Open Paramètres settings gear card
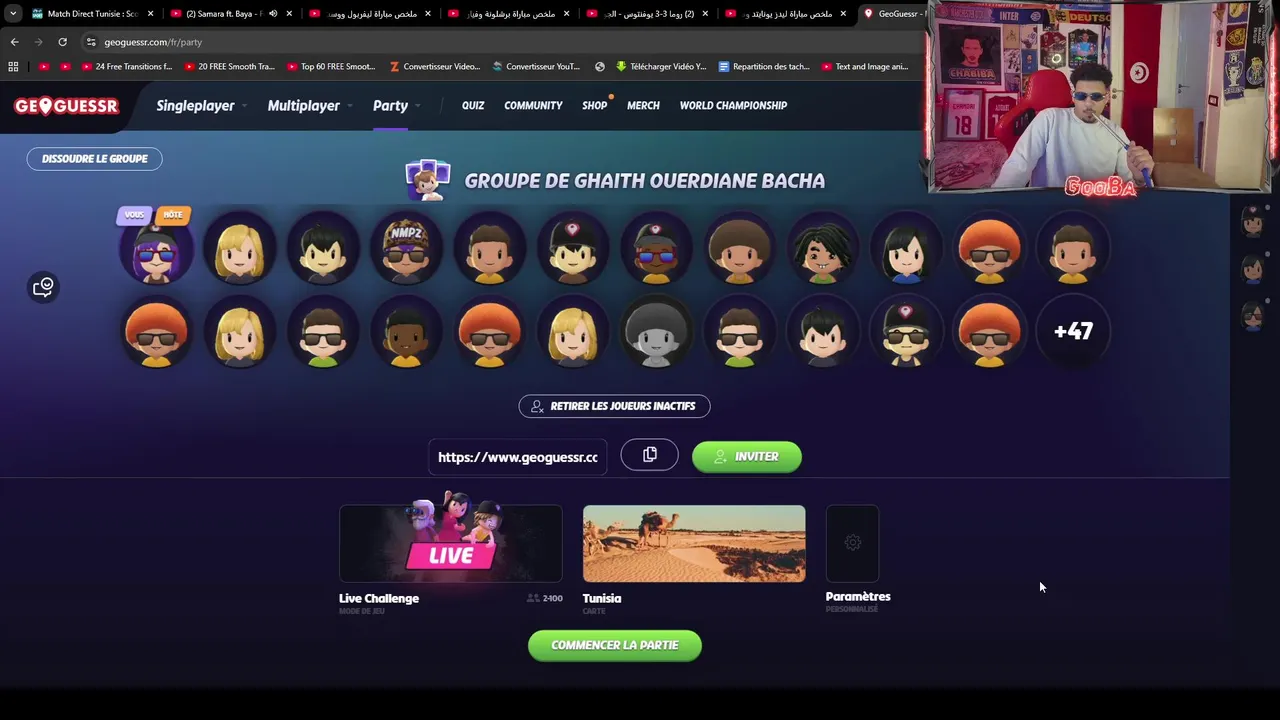 tap(852, 543)
